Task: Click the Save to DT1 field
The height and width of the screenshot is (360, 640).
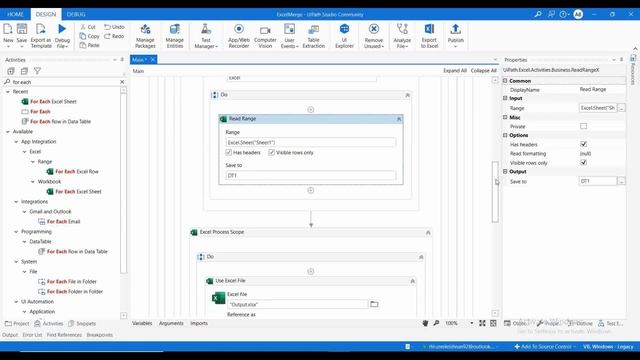Action: point(311,175)
